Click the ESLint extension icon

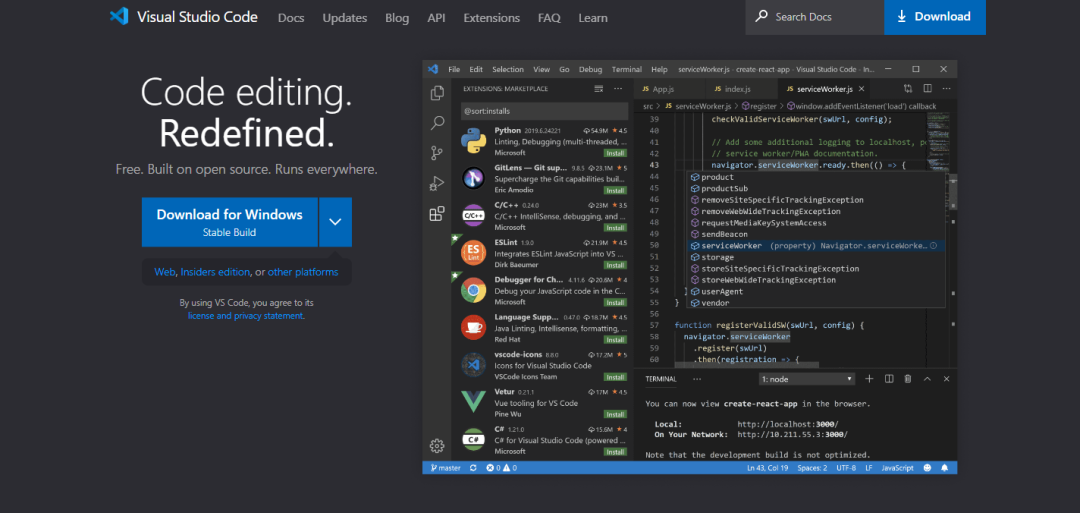coord(474,253)
